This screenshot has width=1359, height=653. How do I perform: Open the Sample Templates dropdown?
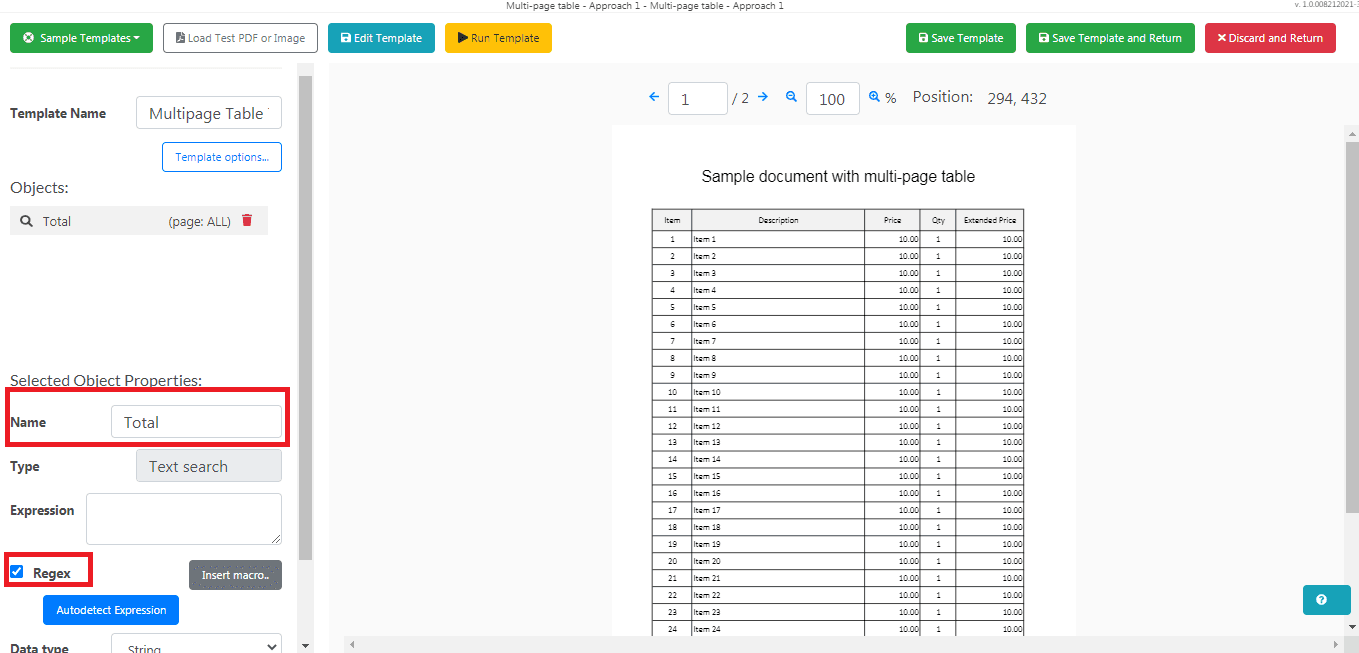[x=80, y=37]
